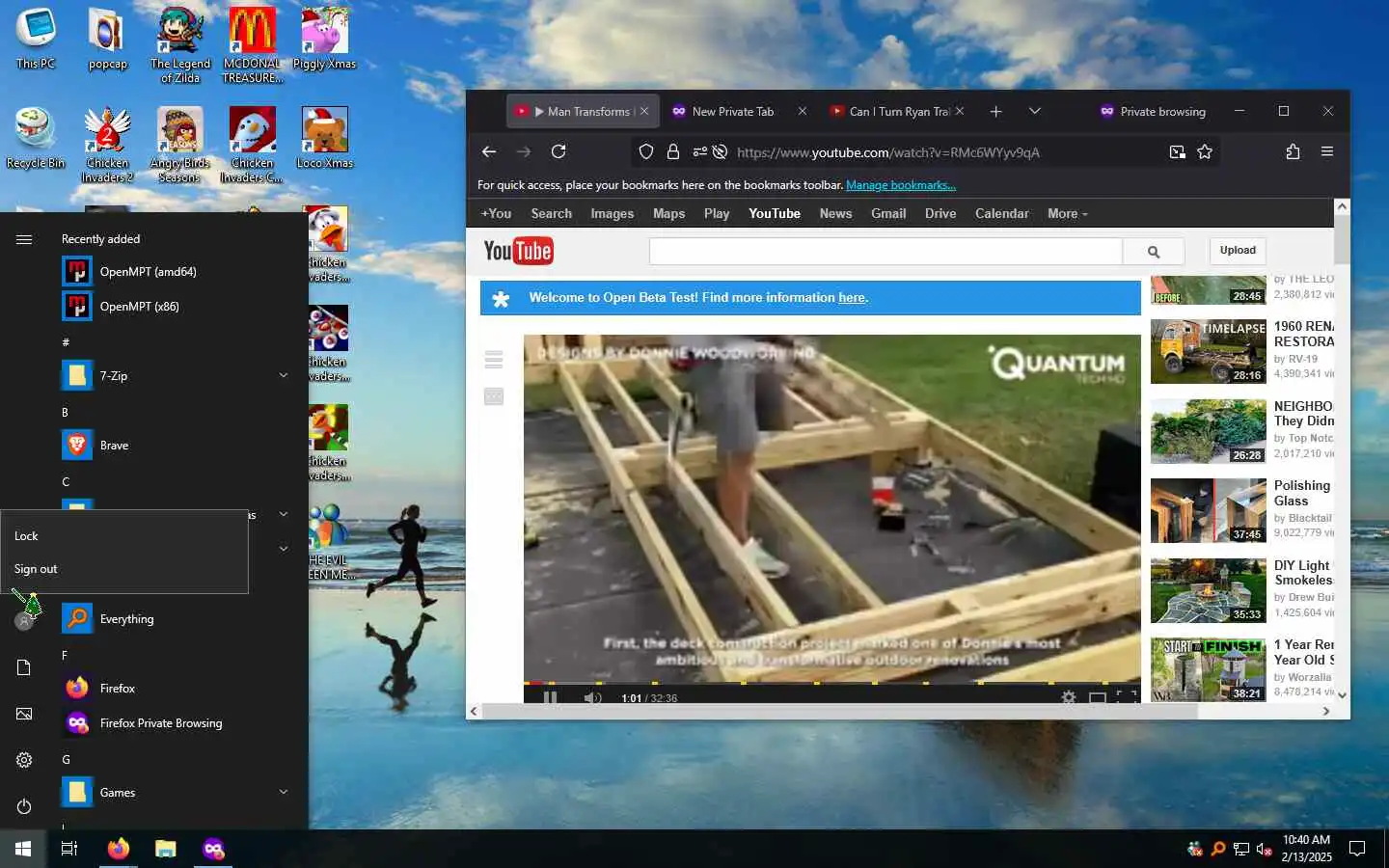Viewport: 1389px width, 868px height.
Task: Open the YouTube guide list icon beside video
Action: point(494,360)
